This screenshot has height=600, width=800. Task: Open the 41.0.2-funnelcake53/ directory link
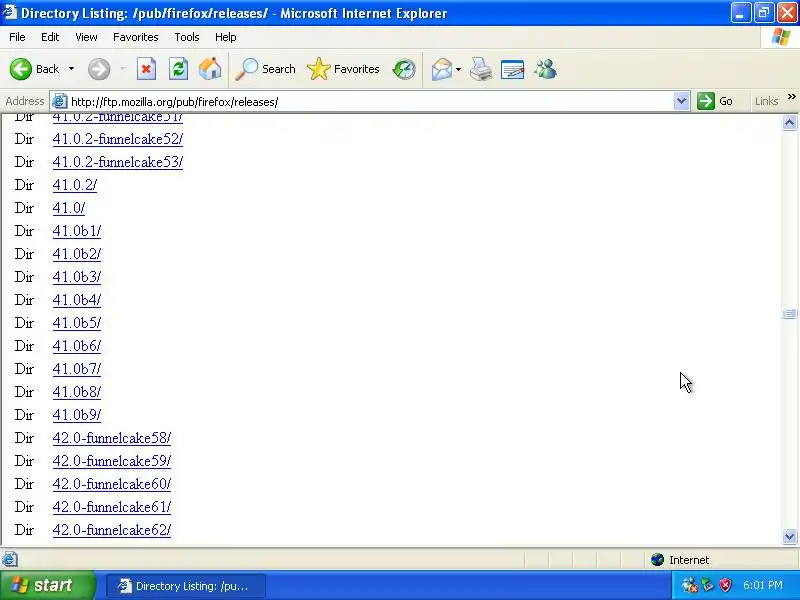[117, 162]
